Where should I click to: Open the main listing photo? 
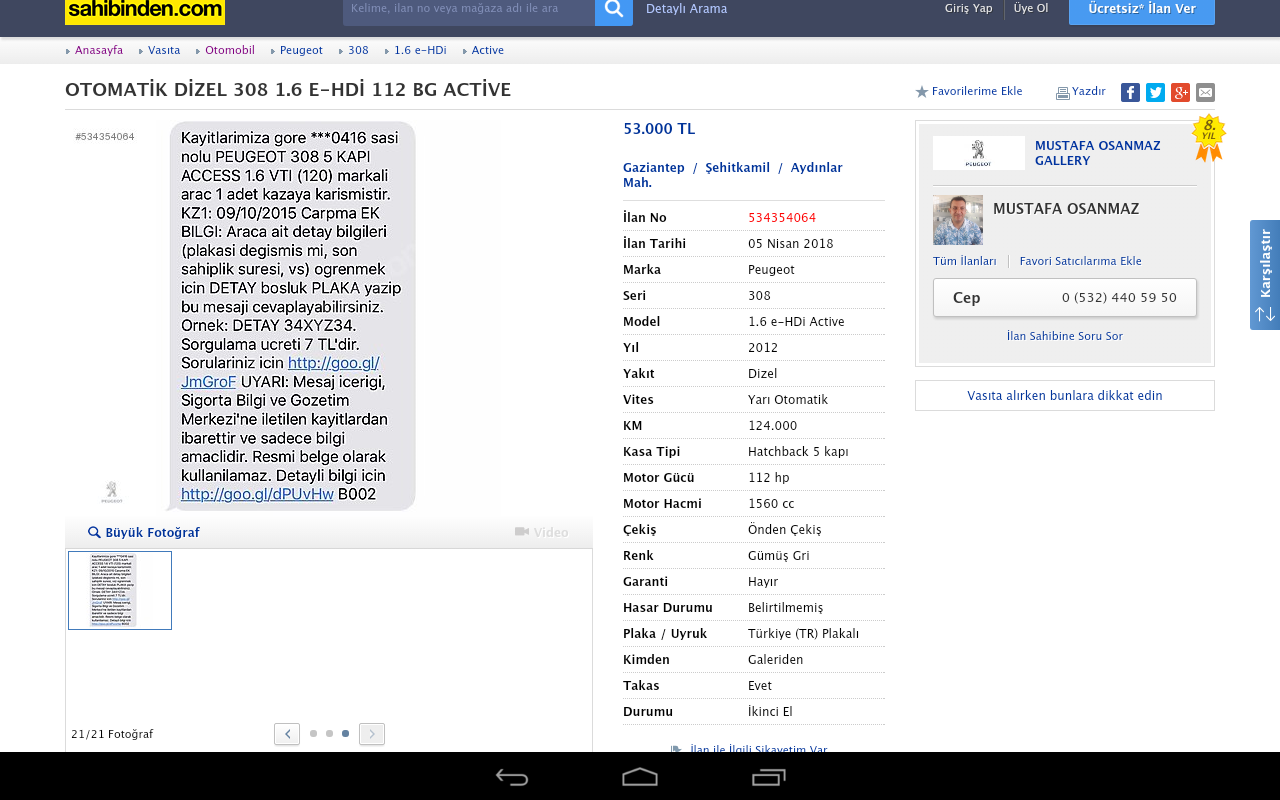(294, 316)
